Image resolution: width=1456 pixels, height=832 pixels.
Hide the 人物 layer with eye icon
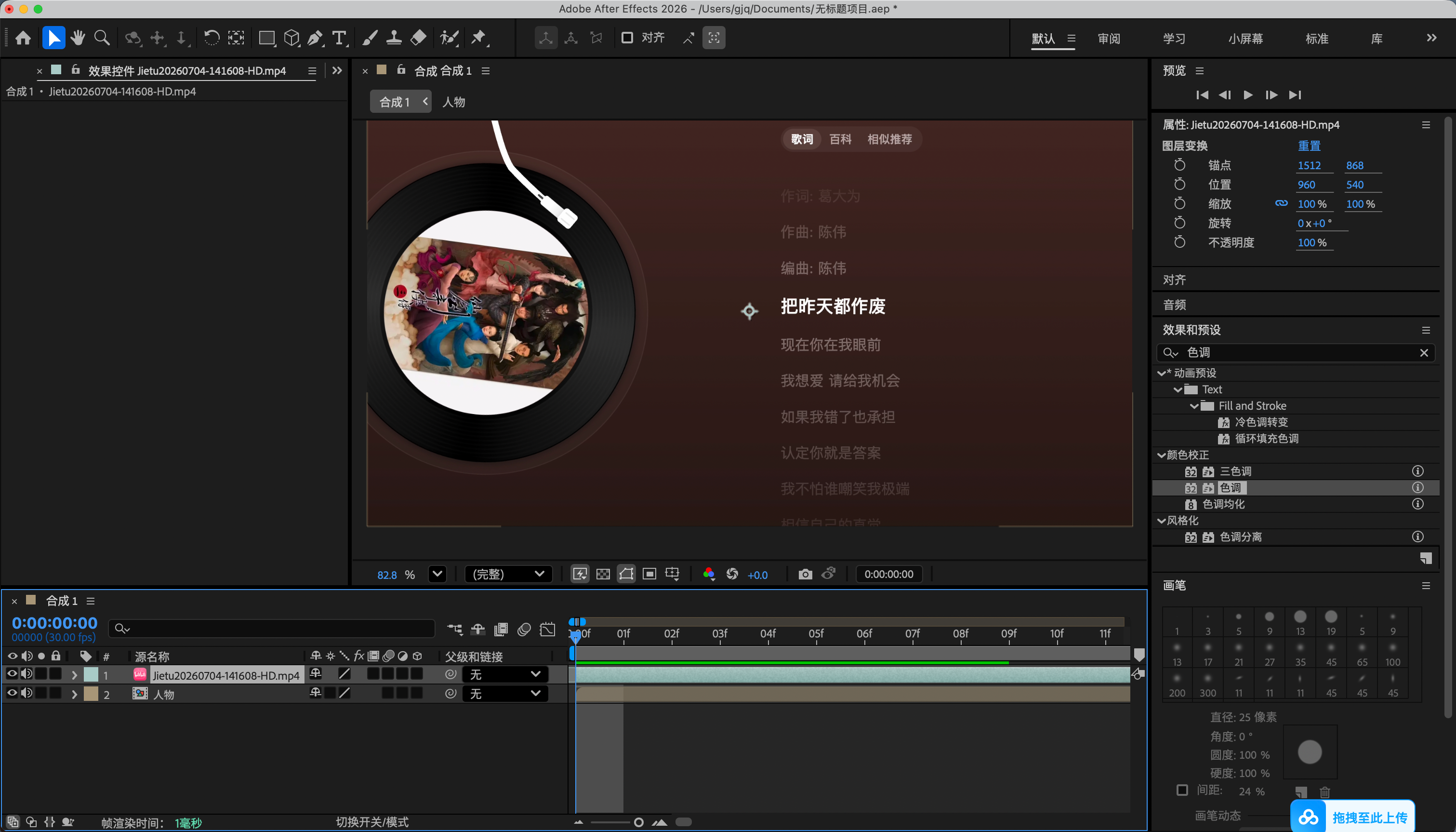click(x=12, y=693)
